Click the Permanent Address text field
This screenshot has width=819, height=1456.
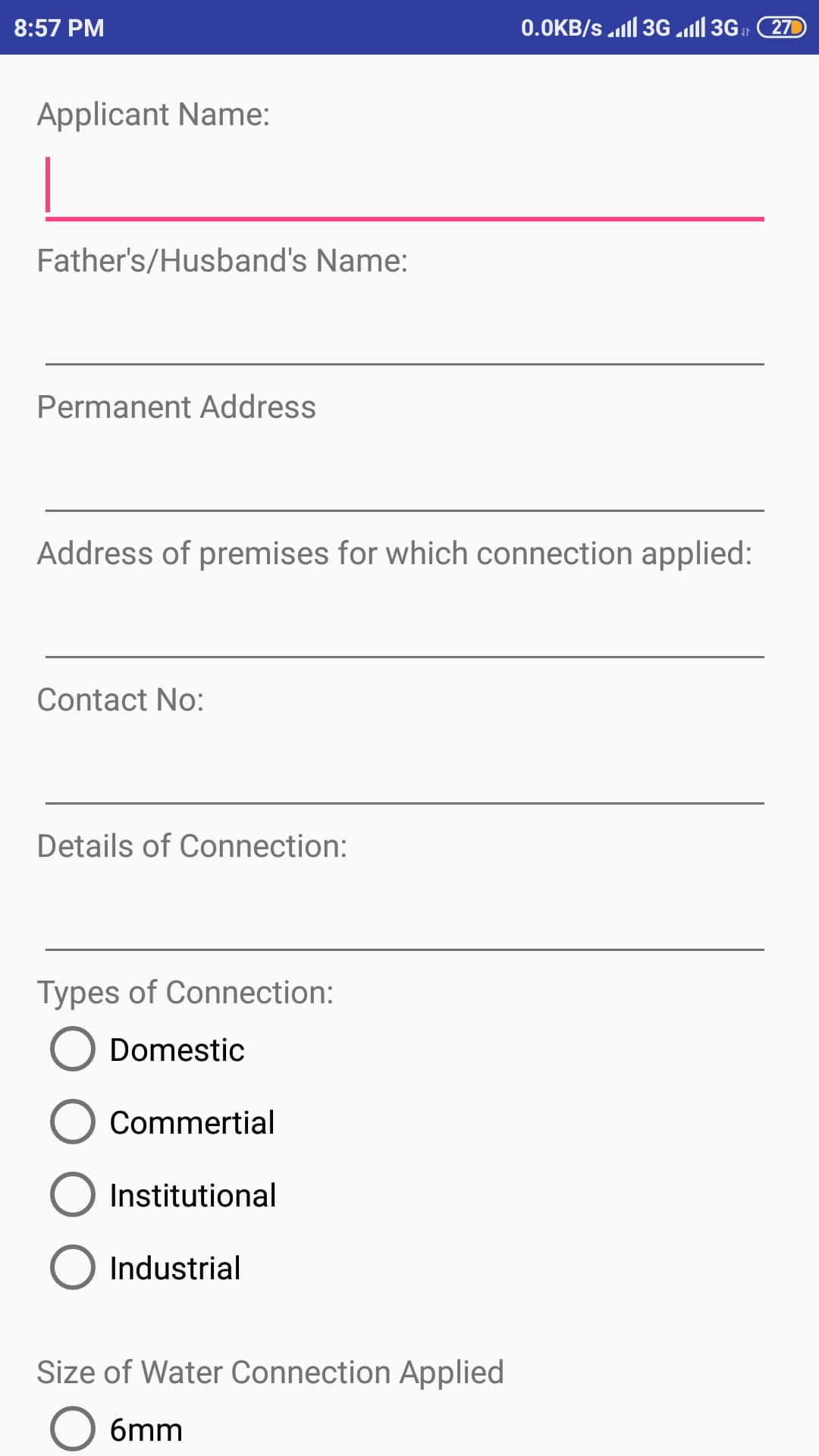coord(404,479)
